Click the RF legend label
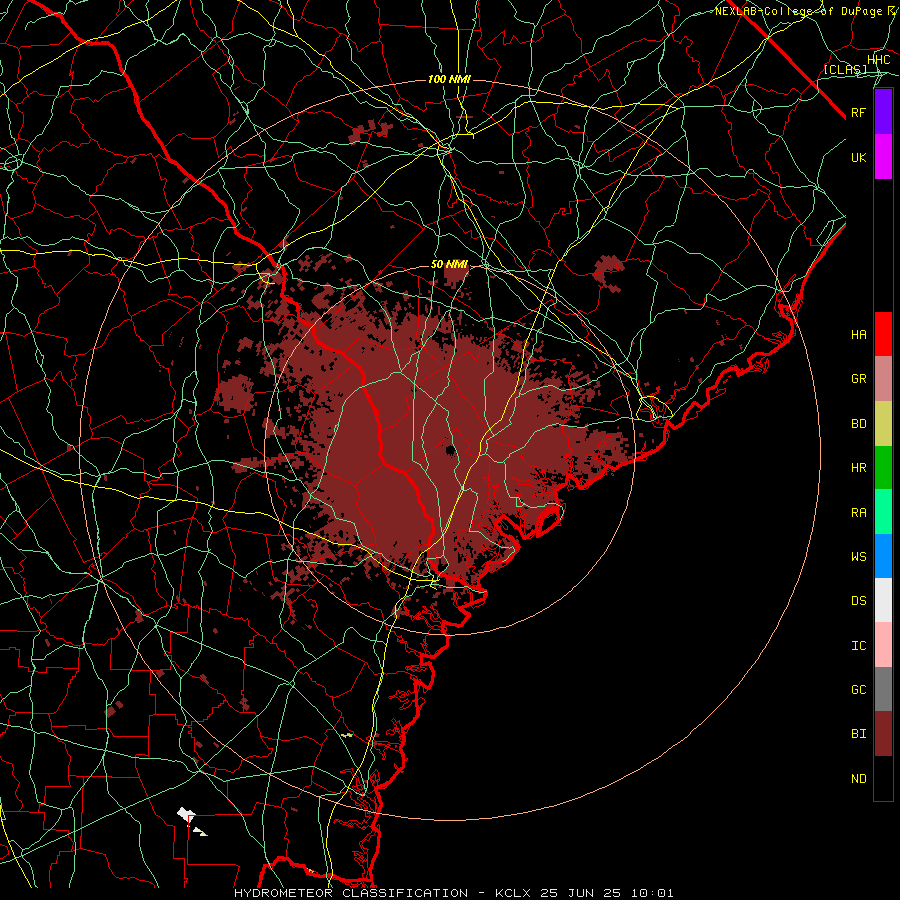 pyautogui.click(x=859, y=112)
